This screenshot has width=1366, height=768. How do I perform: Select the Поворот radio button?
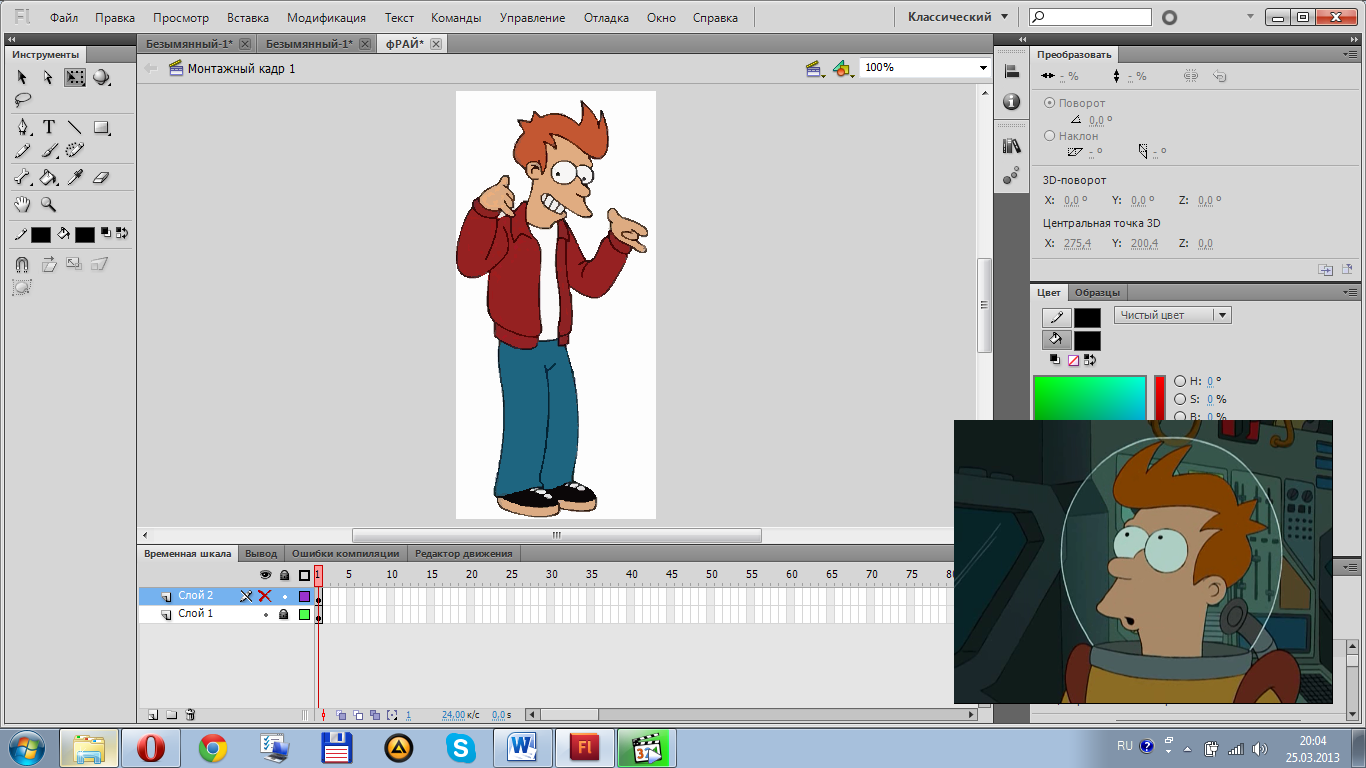[x=1049, y=103]
